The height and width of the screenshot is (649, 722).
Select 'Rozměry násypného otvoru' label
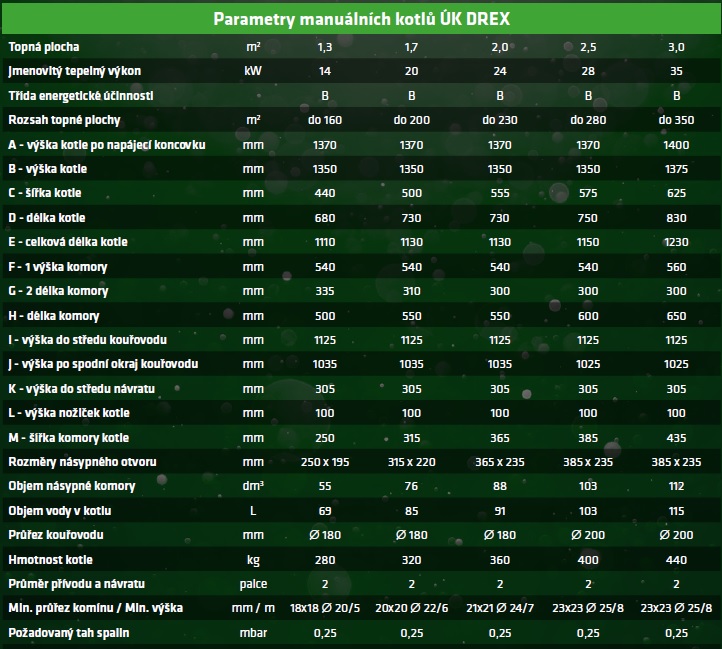pos(82,462)
